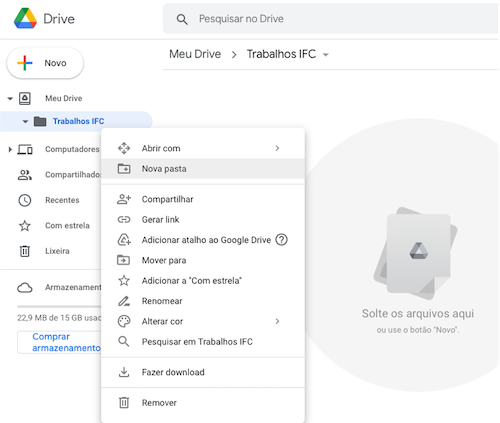Click the search magnifier icon
The width and height of the screenshot is (500, 423).
[x=182, y=19]
